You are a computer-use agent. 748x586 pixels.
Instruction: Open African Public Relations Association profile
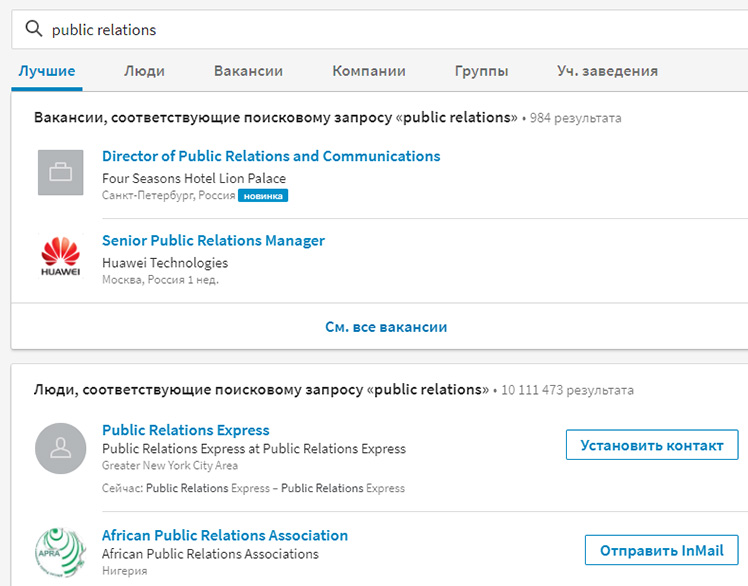click(225, 535)
